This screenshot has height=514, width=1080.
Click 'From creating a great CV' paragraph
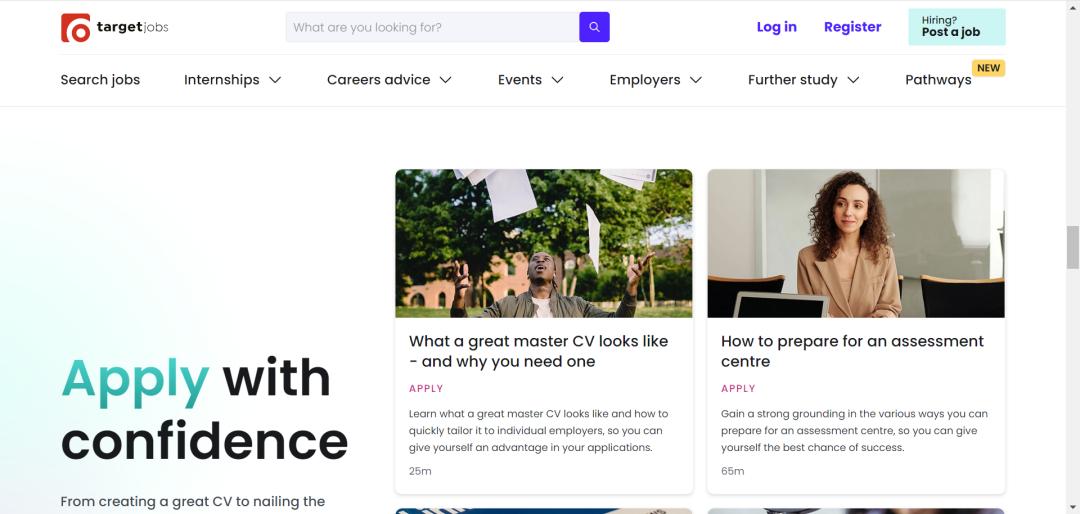193,502
